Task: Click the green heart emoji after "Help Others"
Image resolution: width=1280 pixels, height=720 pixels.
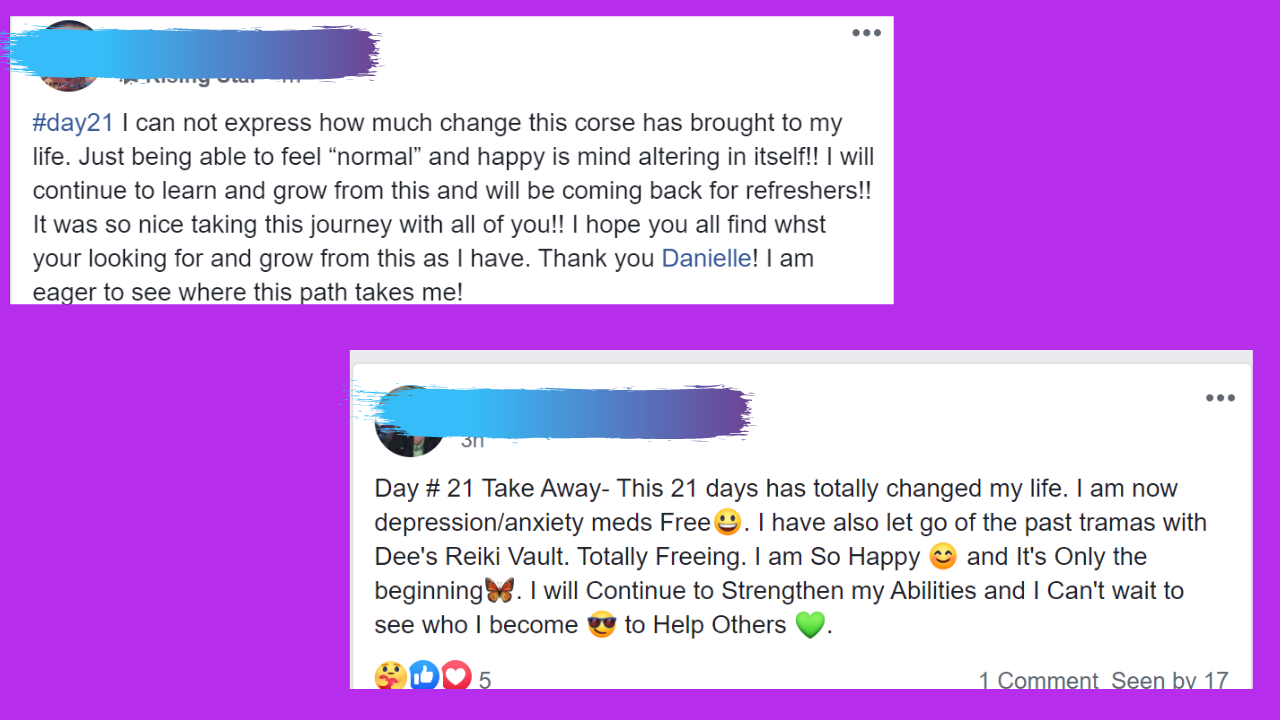Action: pyautogui.click(x=810, y=625)
